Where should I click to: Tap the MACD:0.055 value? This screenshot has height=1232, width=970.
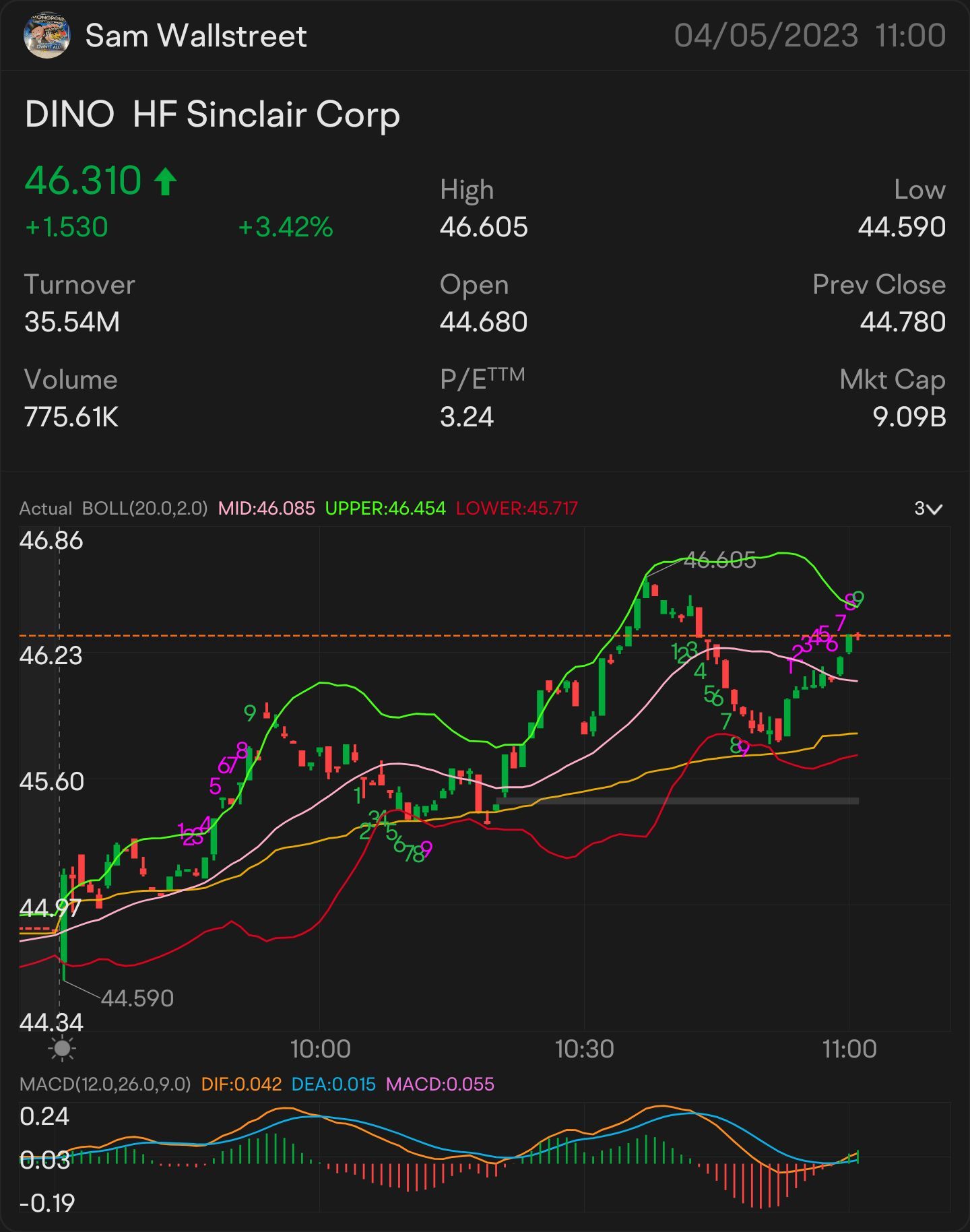[x=440, y=1084]
